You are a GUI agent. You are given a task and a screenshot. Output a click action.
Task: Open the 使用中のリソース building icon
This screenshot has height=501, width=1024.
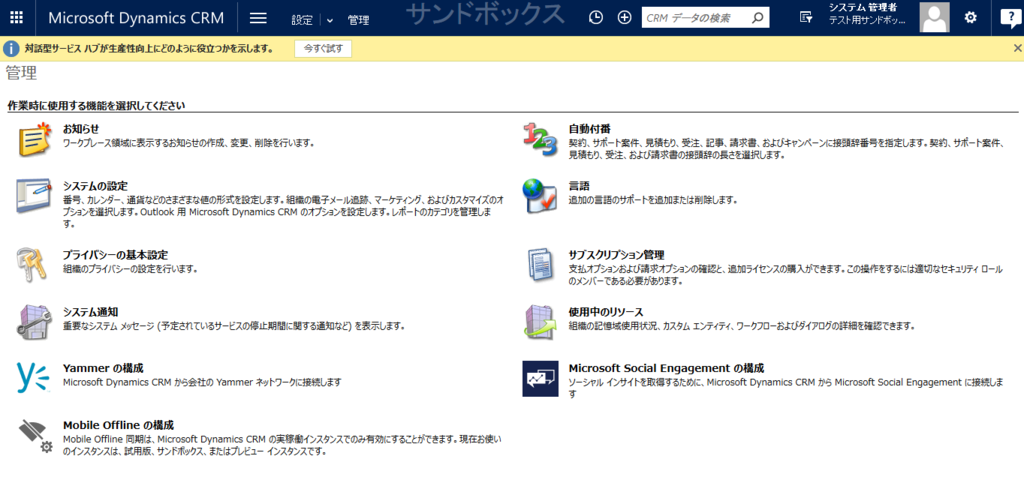coord(540,322)
